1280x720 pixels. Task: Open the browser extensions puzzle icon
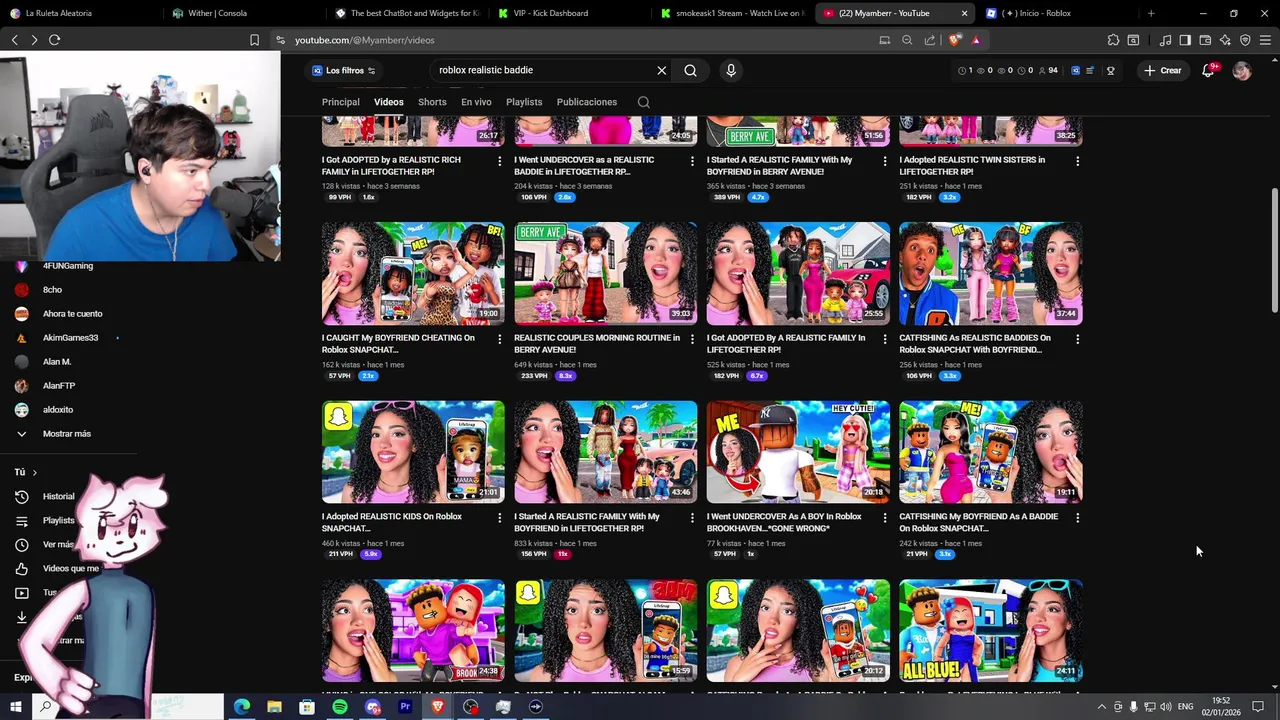click(1113, 40)
